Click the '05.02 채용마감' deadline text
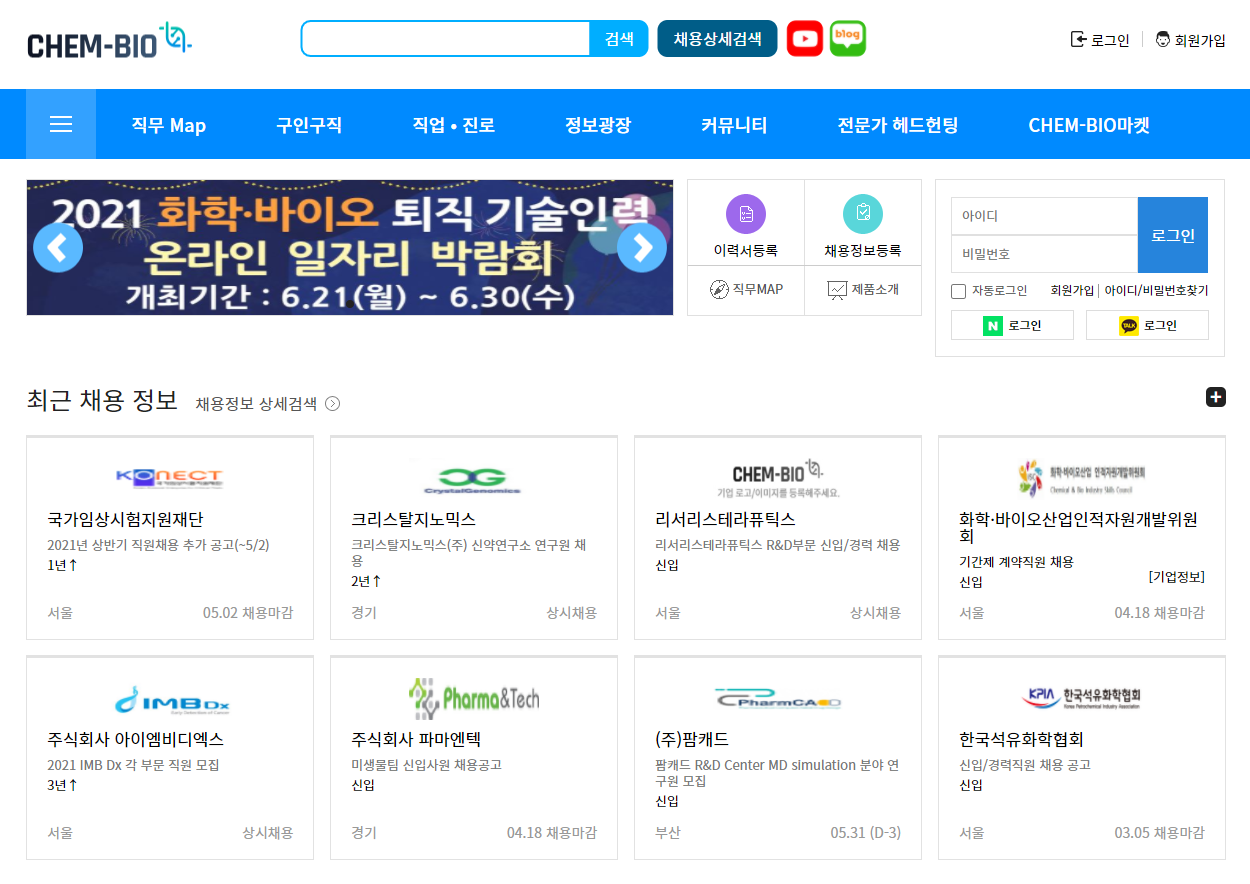The width and height of the screenshot is (1250, 884). pyautogui.click(x=248, y=613)
